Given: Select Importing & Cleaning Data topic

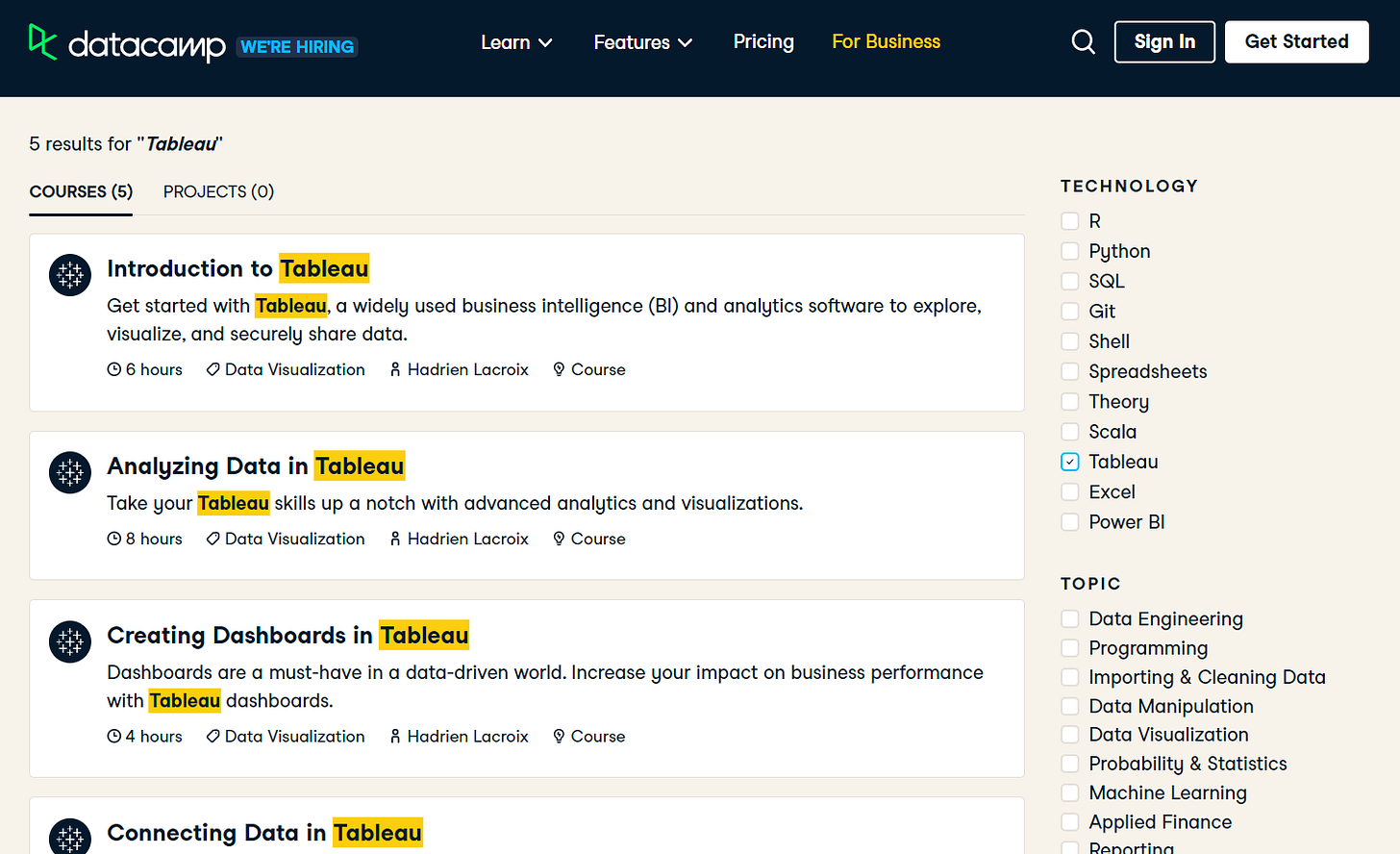Looking at the screenshot, I should click(x=1070, y=677).
